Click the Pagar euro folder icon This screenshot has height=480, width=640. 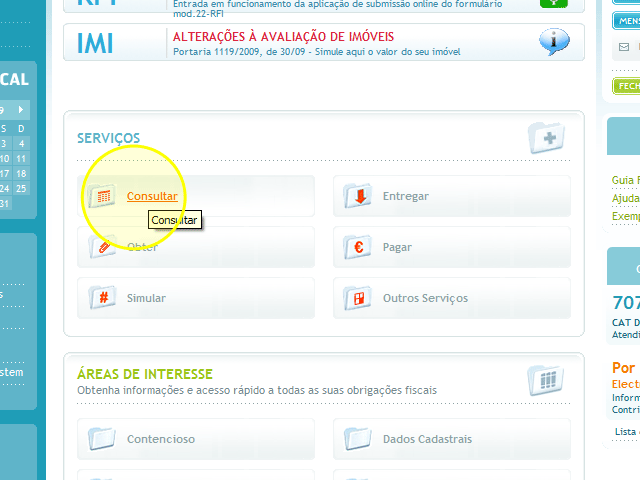coord(358,247)
